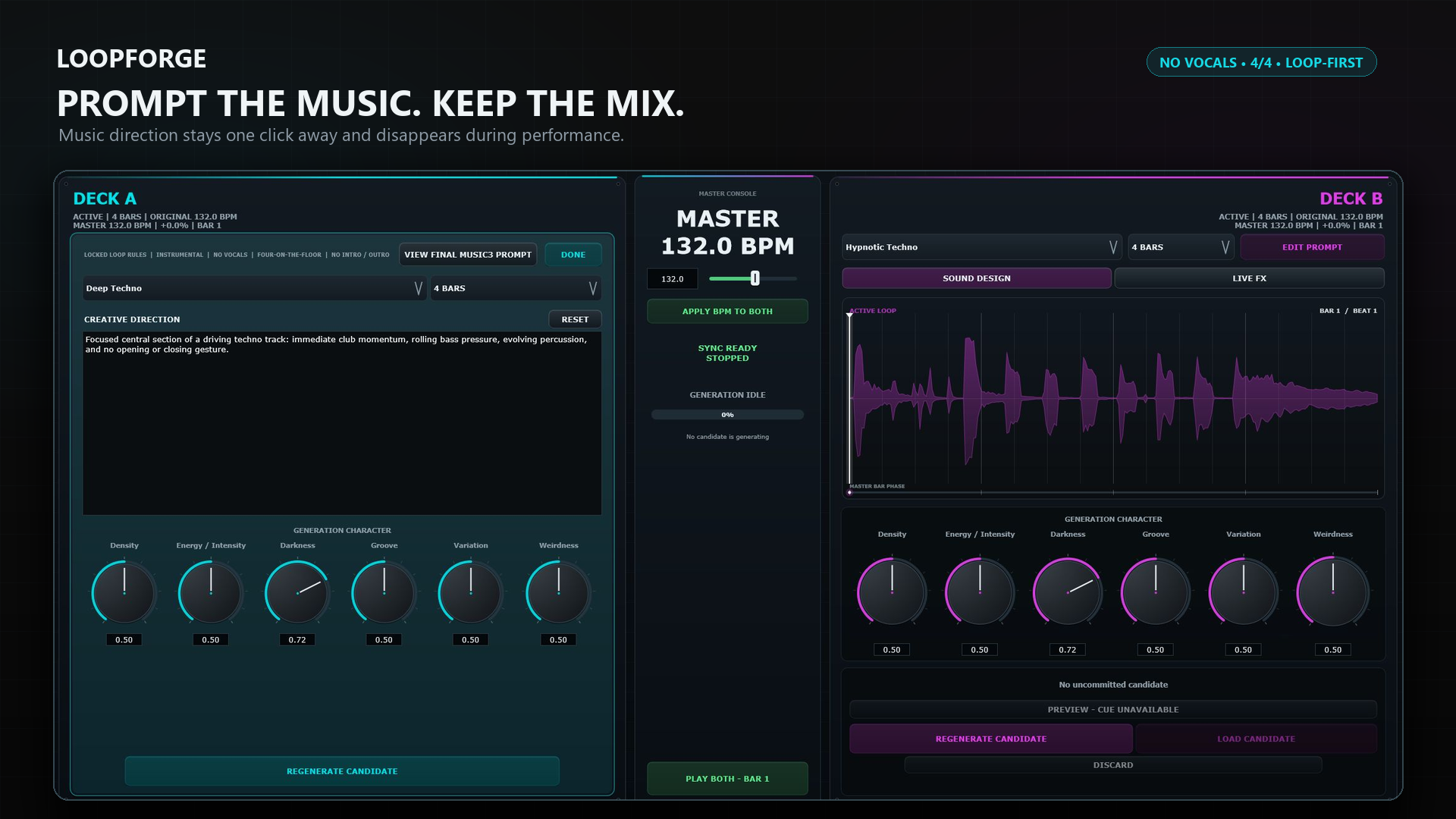Click DONE to close prompt editor
The height and width of the screenshot is (819, 1456).
pos(573,255)
